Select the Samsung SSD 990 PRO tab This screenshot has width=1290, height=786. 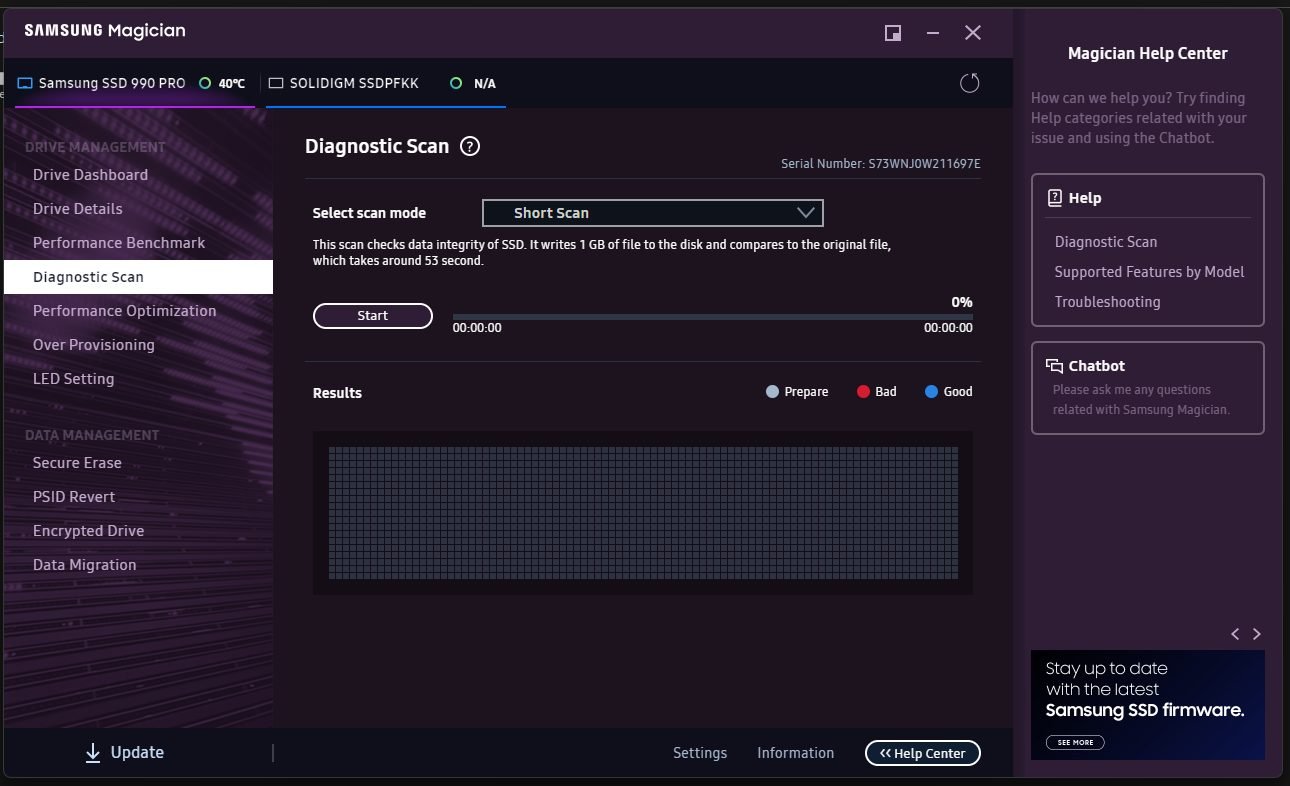tap(111, 83)
